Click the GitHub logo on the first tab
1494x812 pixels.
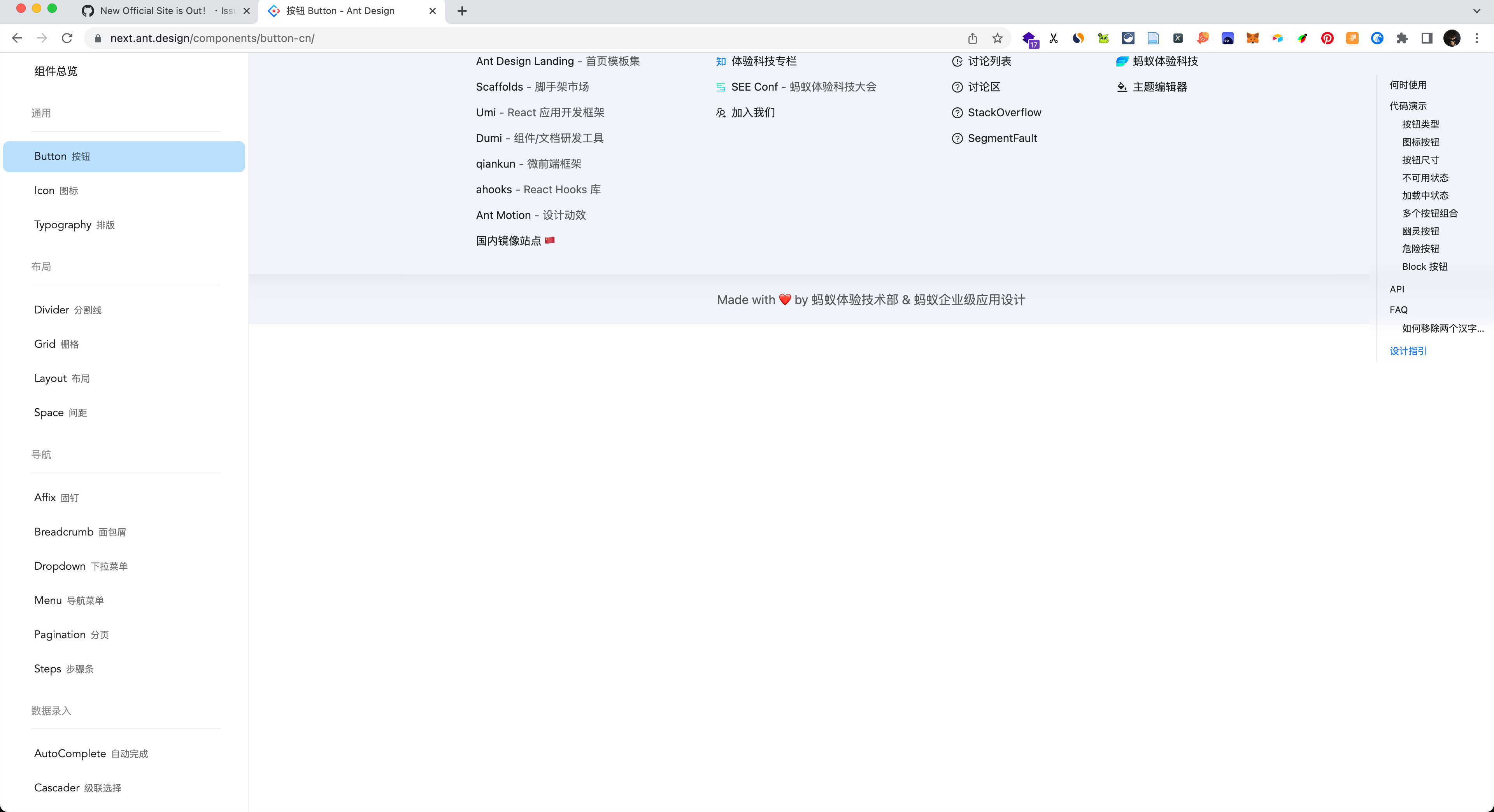pos(88,11)
